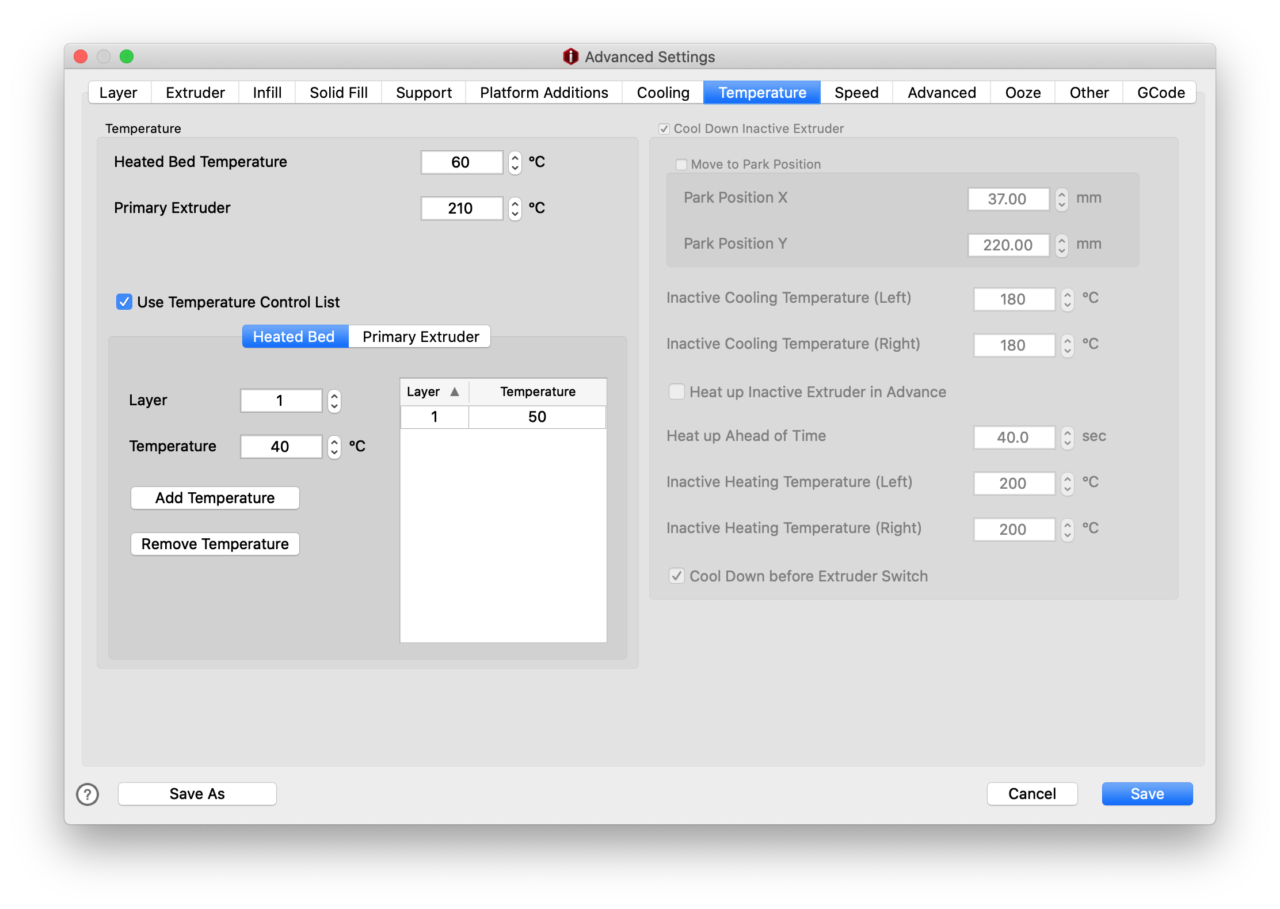Cancel the Advanced Settings dialog
This screenshot has height=909, width=1280.
1032,794
